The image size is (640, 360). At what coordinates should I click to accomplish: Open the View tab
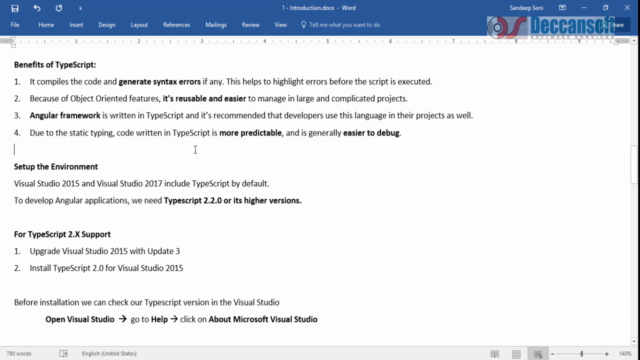coord(280,25)
